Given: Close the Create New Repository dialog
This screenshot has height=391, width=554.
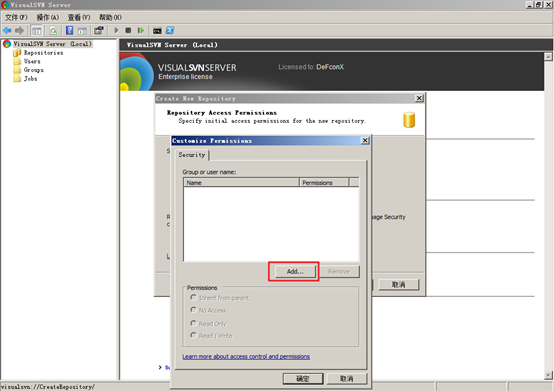Looking at the screenshot, I should pyautogui.click(x=419, y=98).
